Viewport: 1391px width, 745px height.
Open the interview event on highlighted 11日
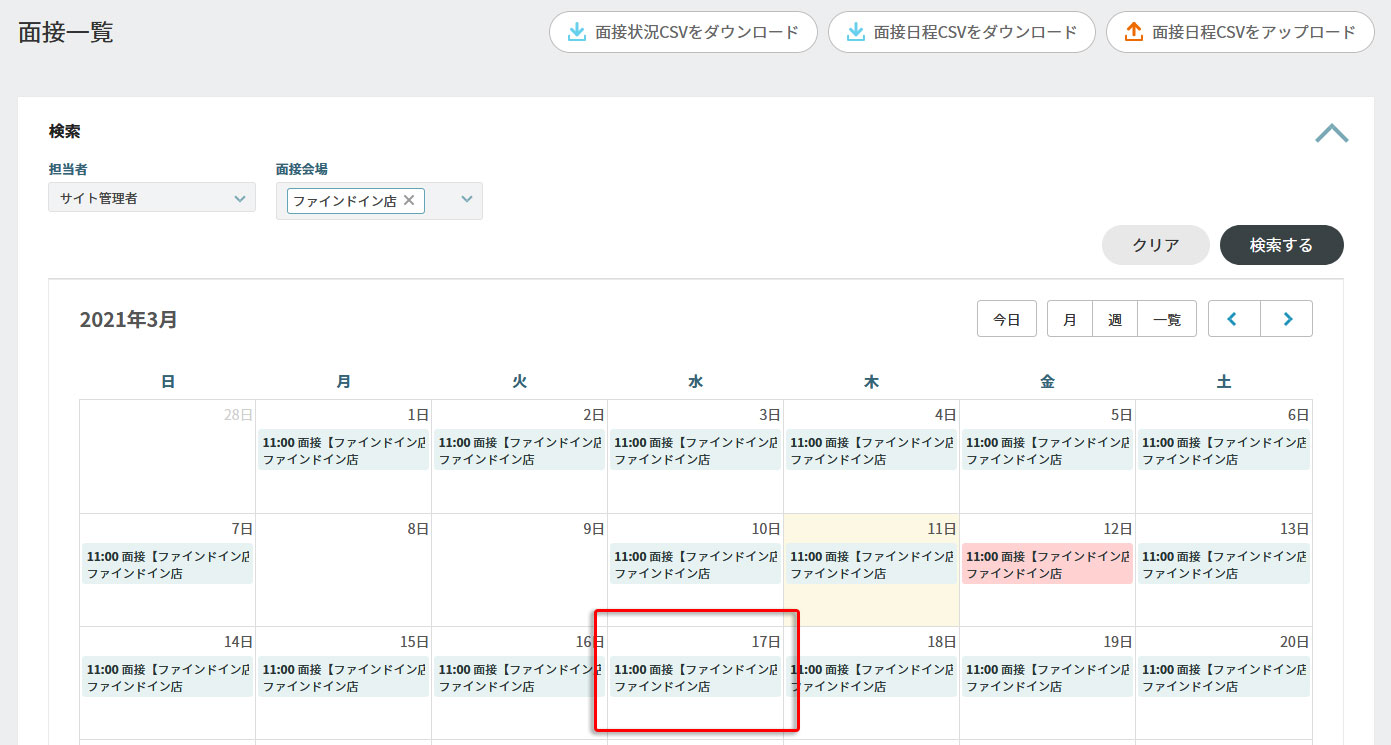pos(871,565)
